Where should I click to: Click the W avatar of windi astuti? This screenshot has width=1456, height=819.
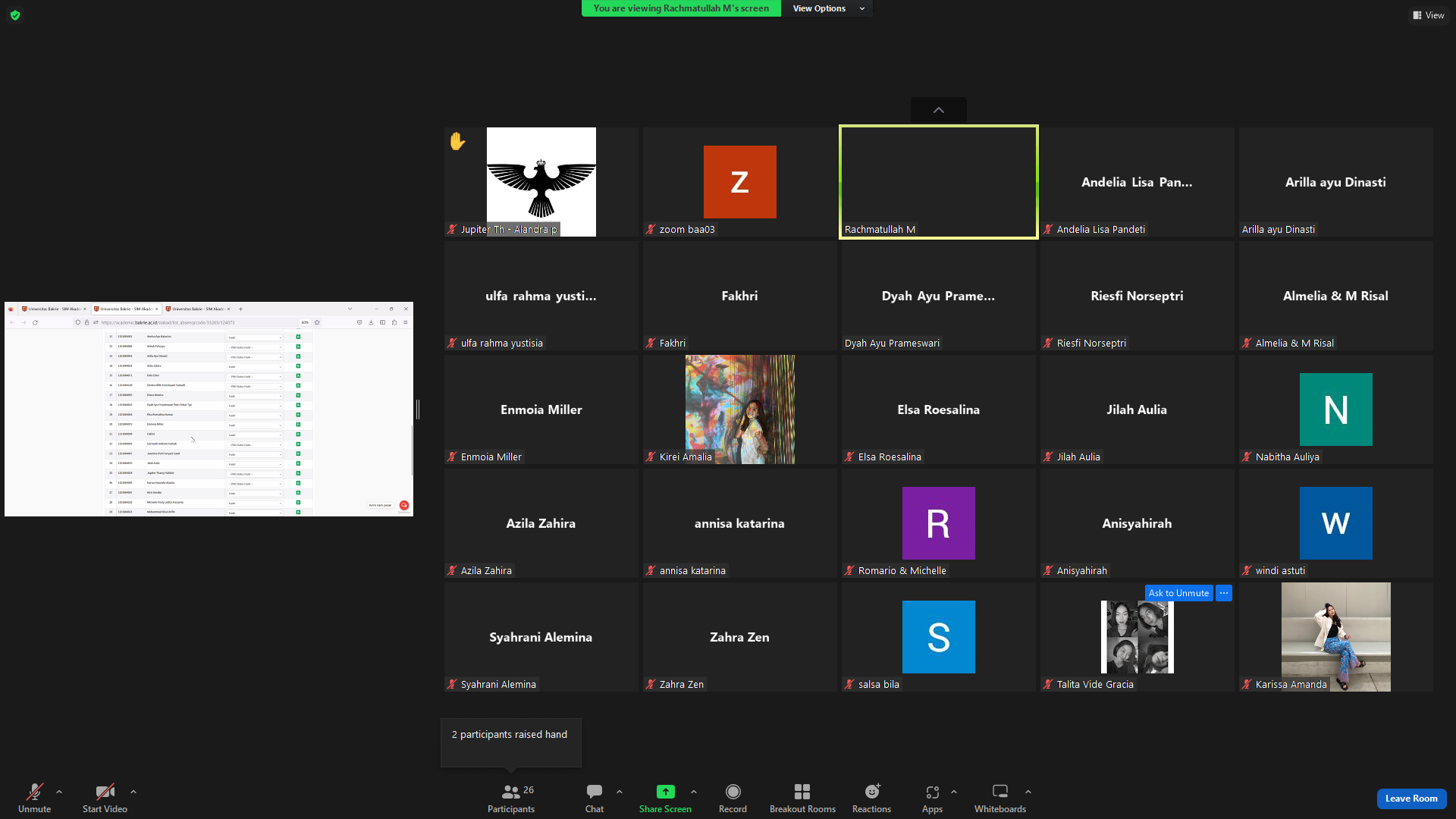point(1336,523)
